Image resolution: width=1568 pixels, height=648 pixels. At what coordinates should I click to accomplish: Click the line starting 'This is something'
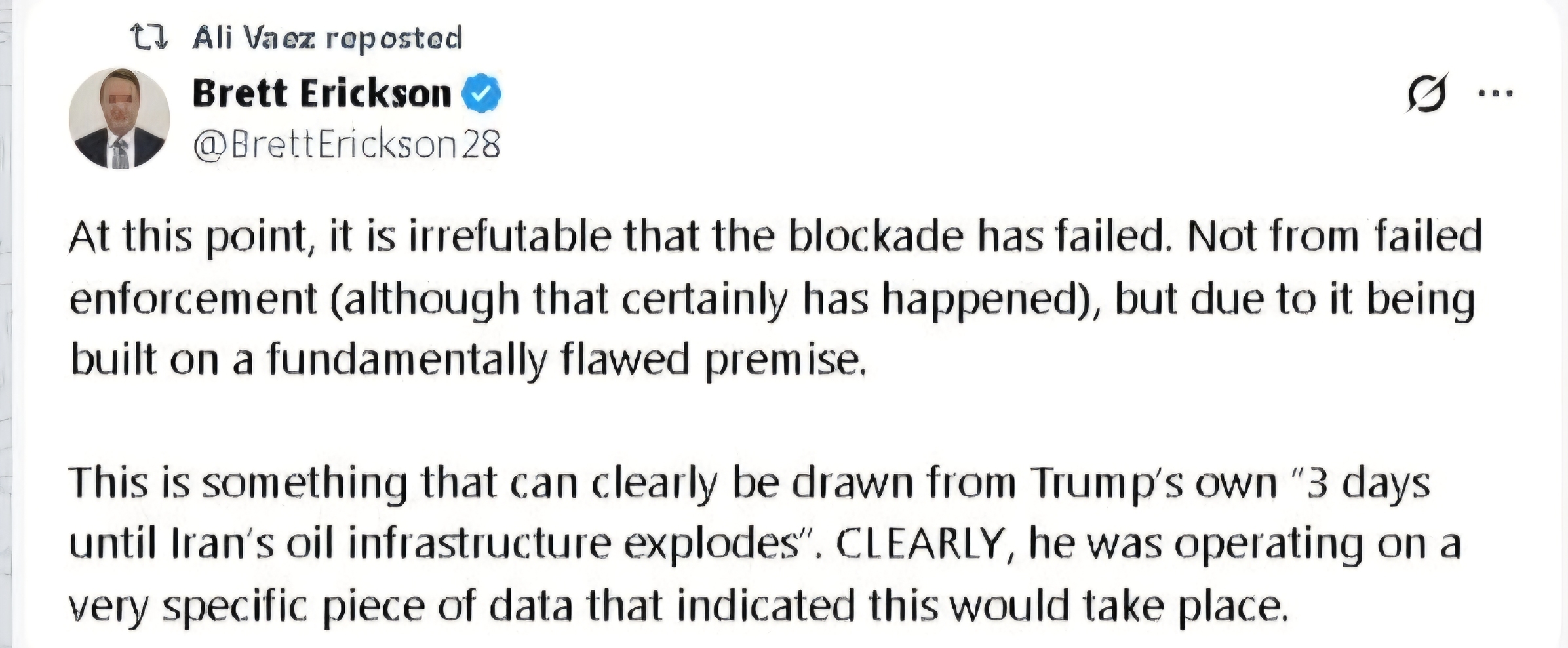click(750, 484)
